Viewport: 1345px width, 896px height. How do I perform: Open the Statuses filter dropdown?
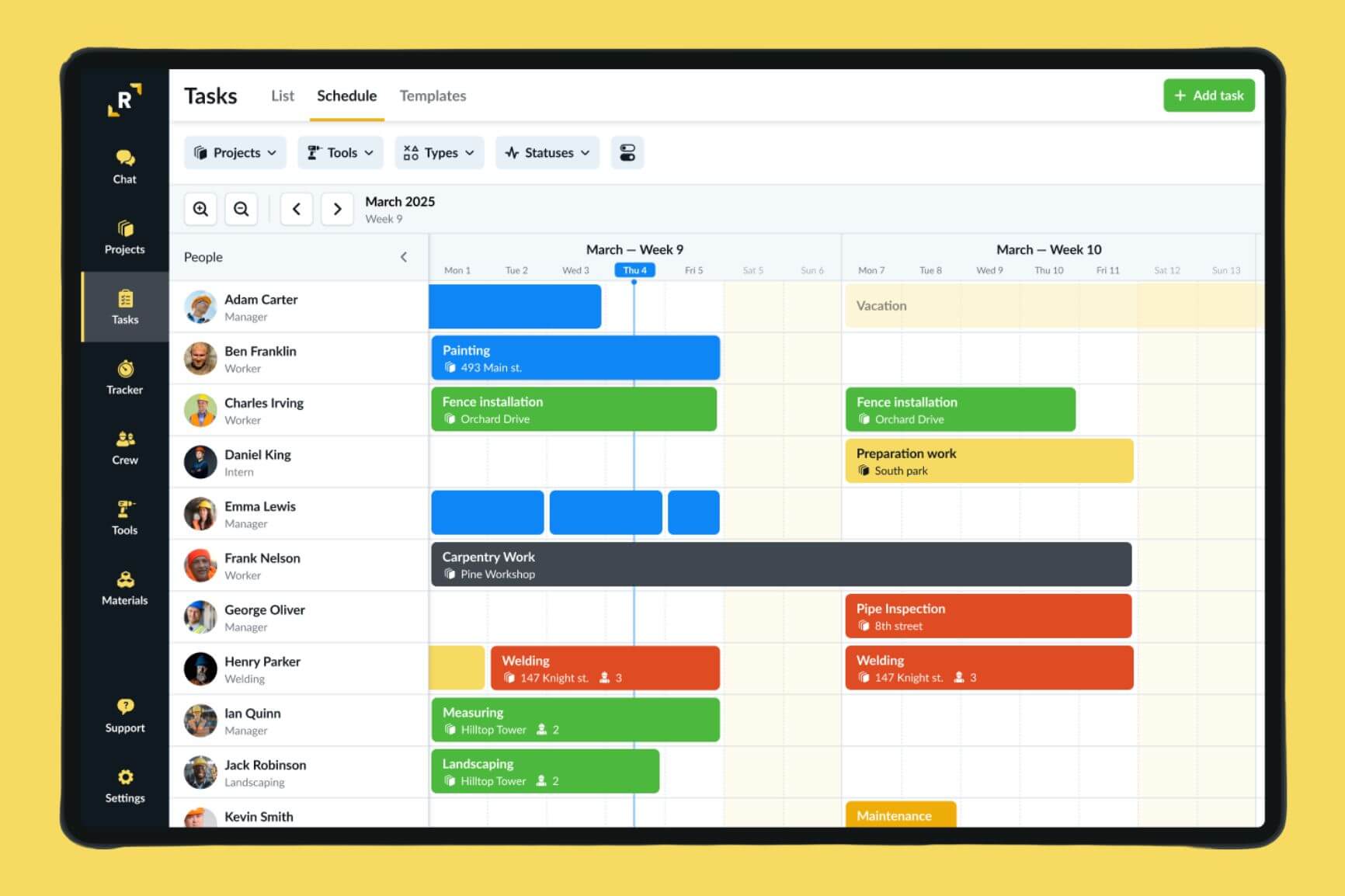[x=547, y=153]
